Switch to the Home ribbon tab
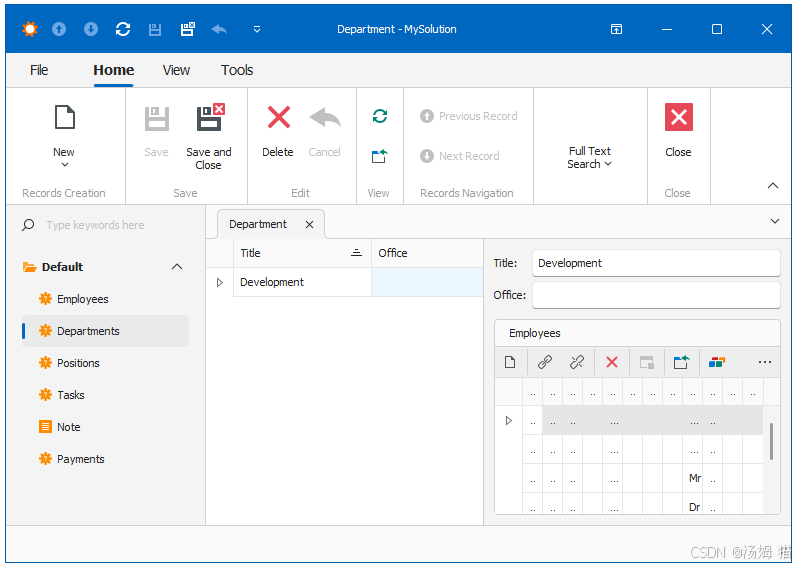The height and width of the screenshot is (566, 799). point(114,70)
